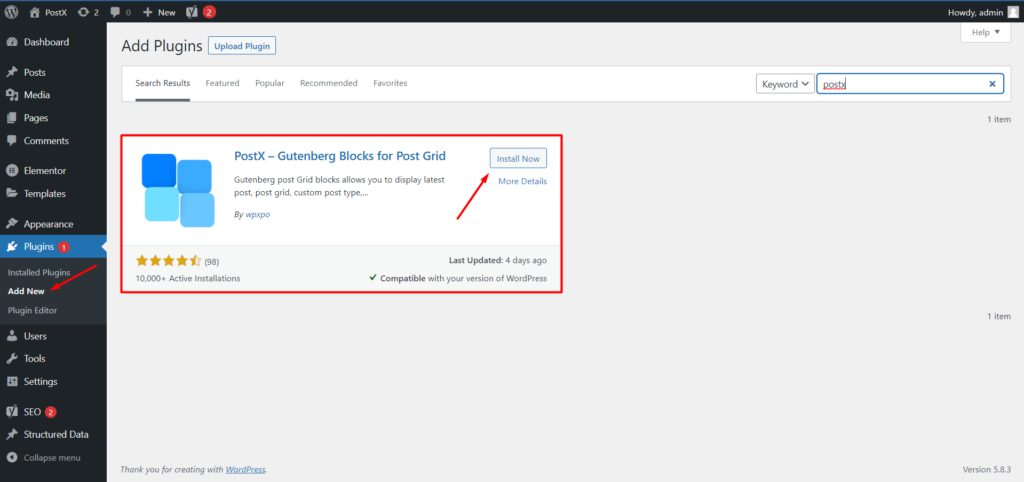This screenshot has width=1024, height=482.
Task: Click the Tools wrench icon
Action: coord(12,359)
